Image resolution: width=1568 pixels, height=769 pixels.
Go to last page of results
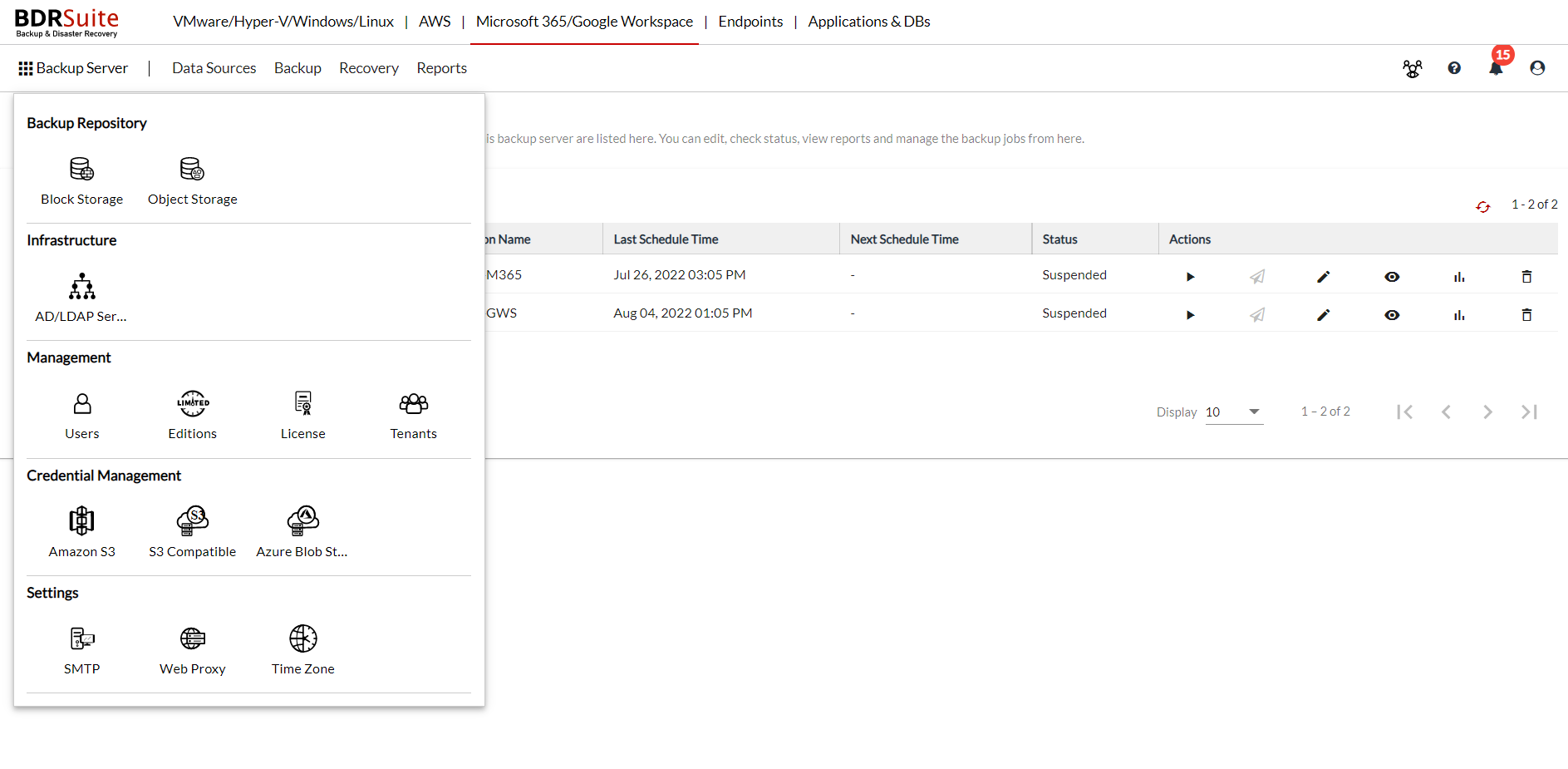tap(1529, 412)
